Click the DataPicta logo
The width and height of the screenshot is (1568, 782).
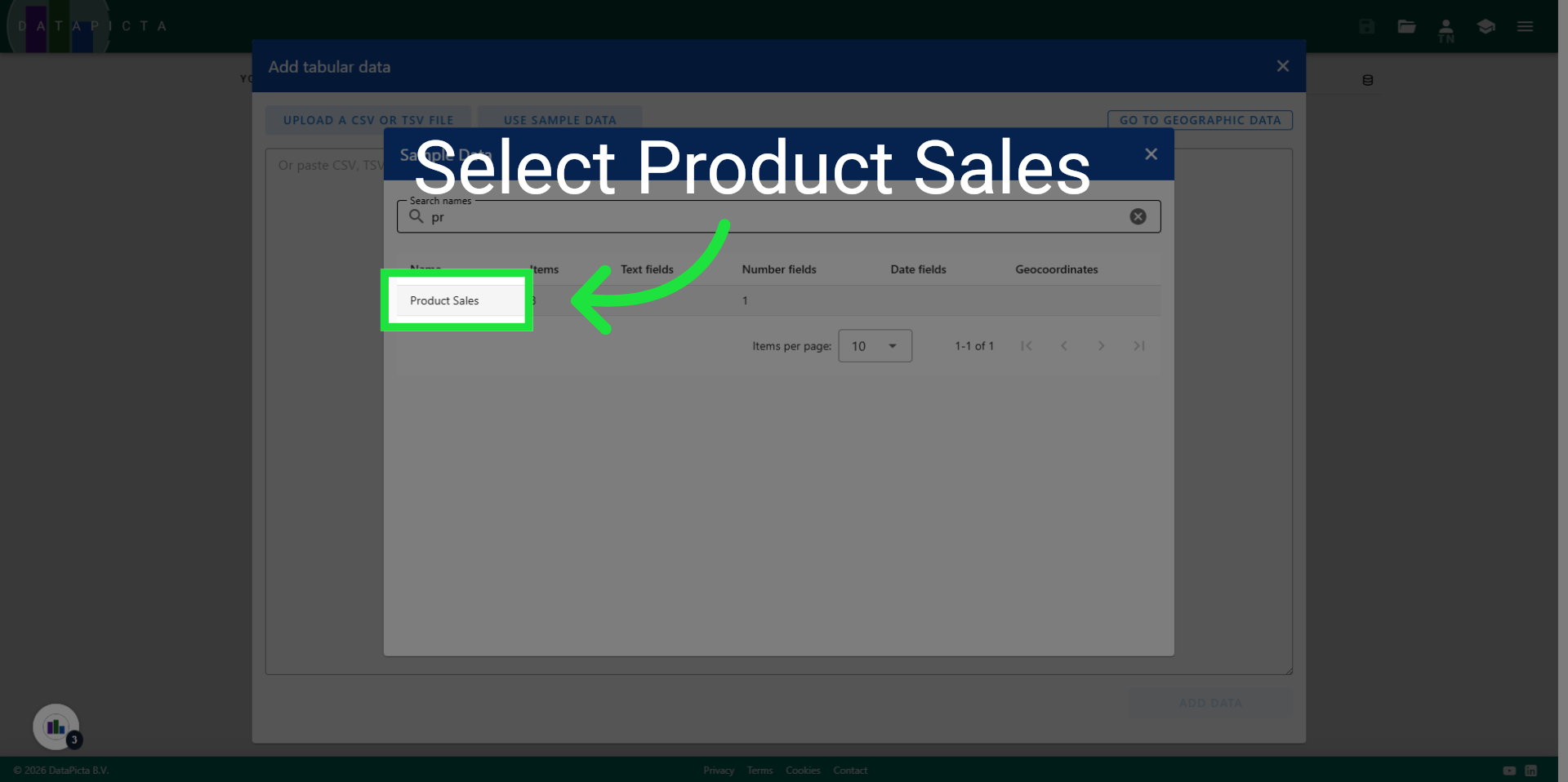[57, 25]
